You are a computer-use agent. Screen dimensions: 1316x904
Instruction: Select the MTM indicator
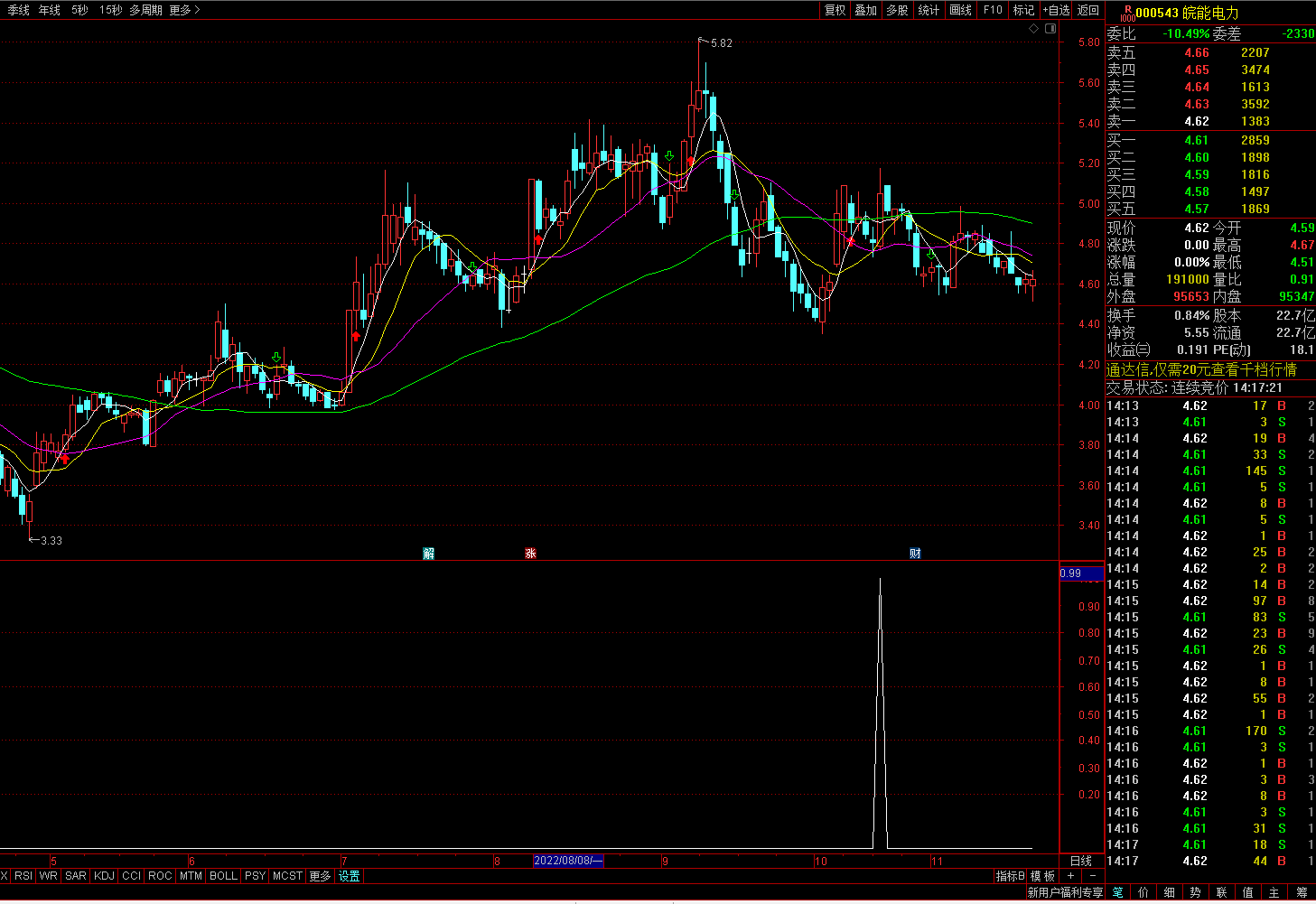click(191, 876)
